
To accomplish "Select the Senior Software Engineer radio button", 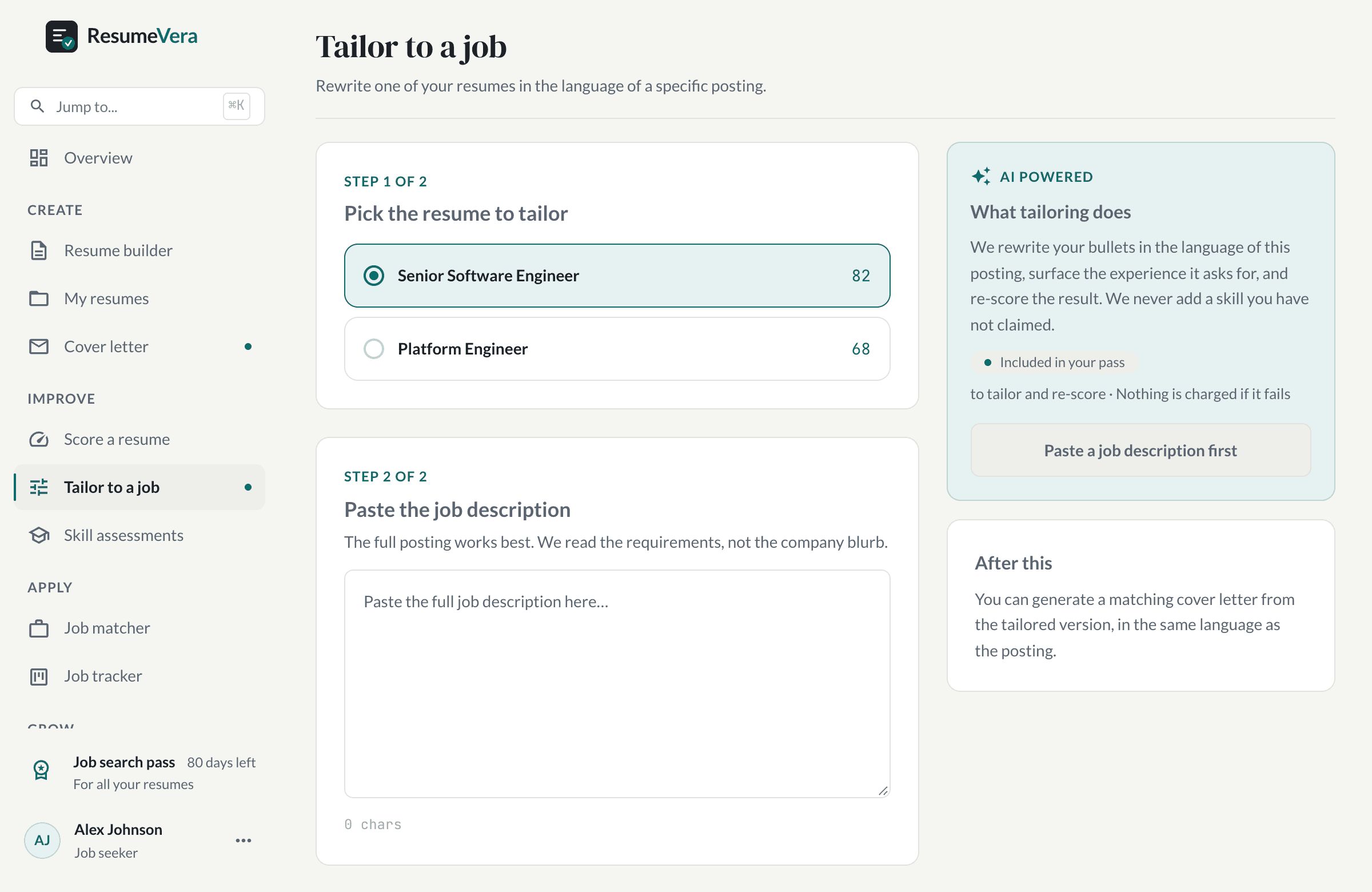I will click(373, 276).
